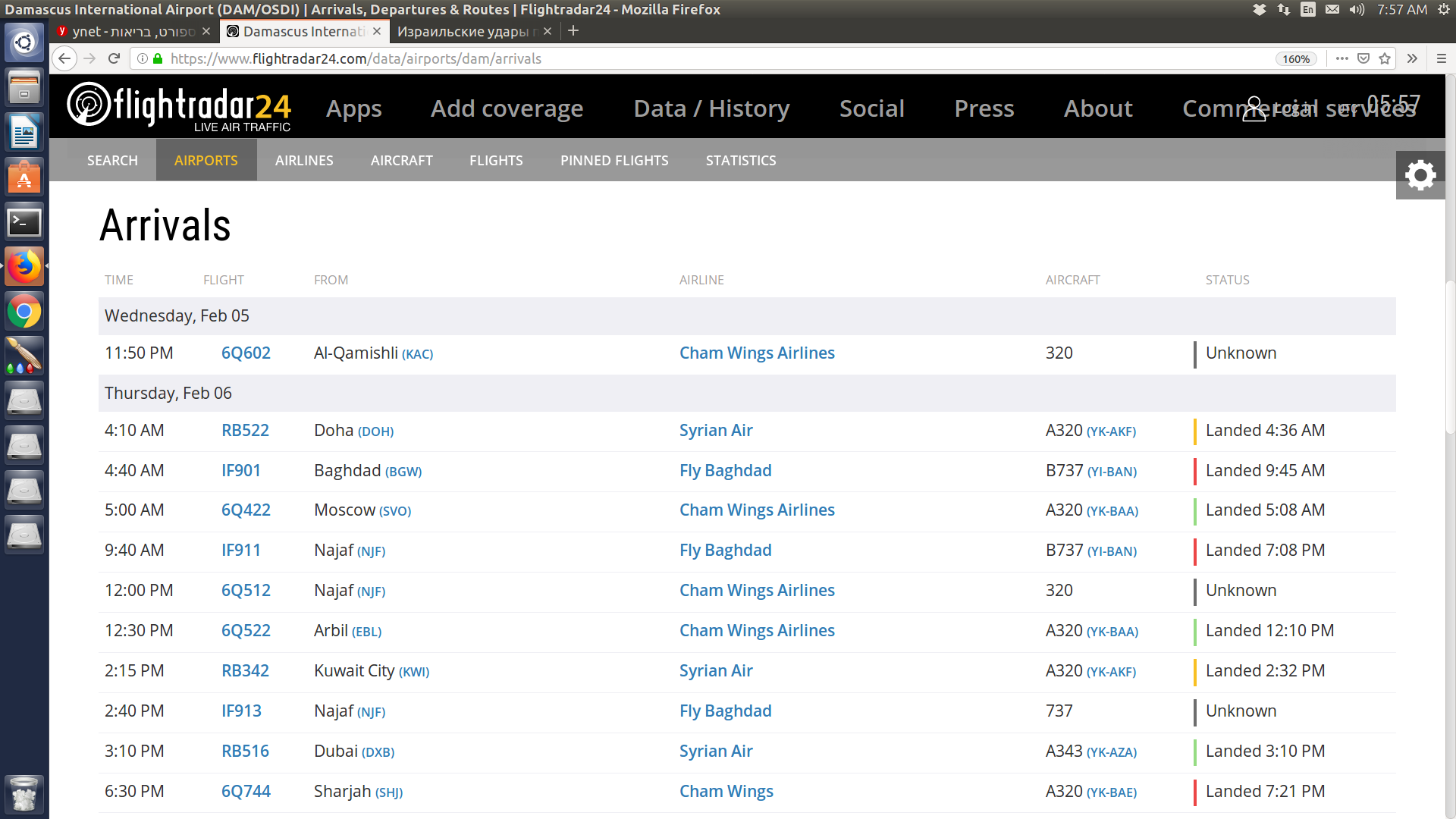1456x819 pixels.
Task: Click Firefox icon in the dock
Action: point(24,267)
